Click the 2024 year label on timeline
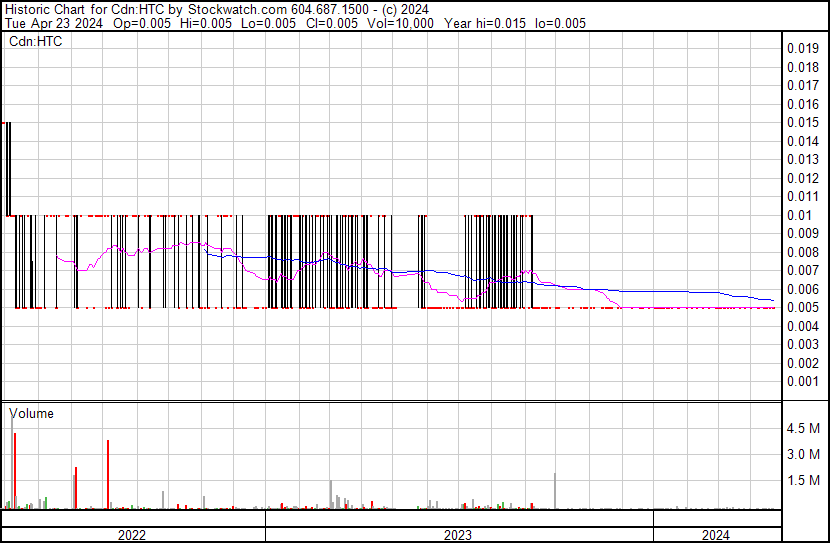 point(715,535)
